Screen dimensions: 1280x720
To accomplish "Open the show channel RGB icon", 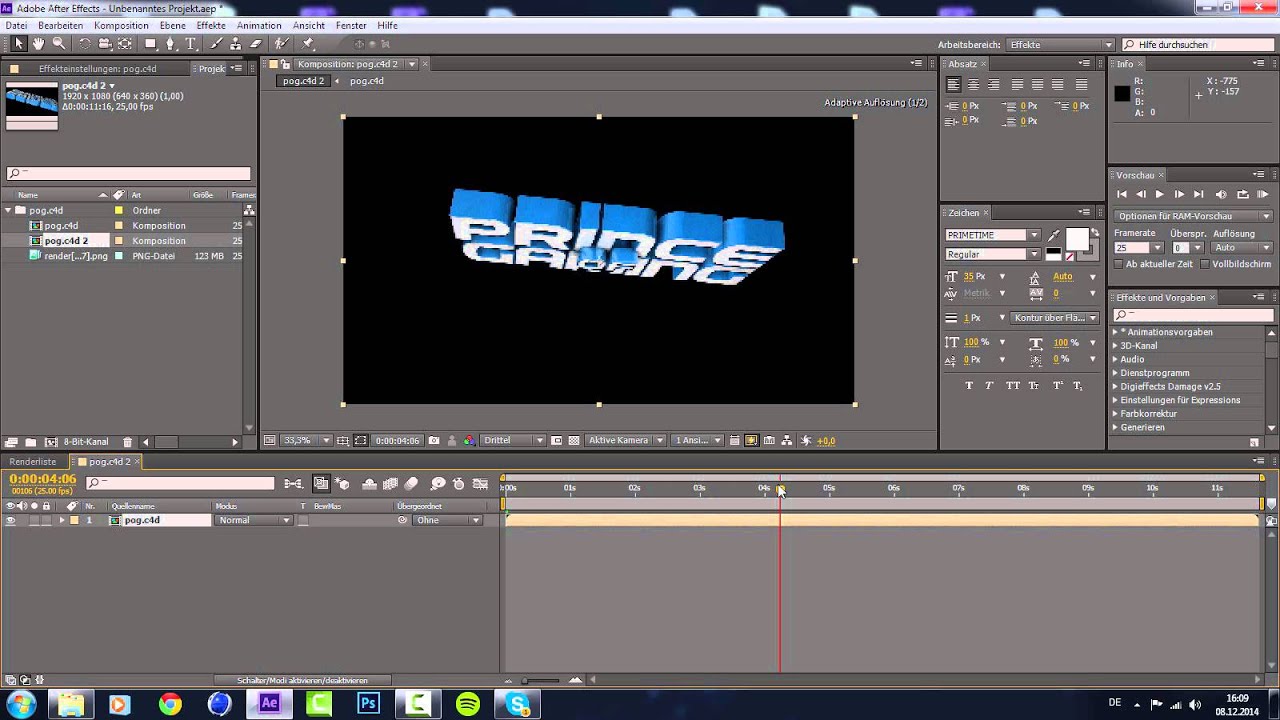I will (469, 440).
